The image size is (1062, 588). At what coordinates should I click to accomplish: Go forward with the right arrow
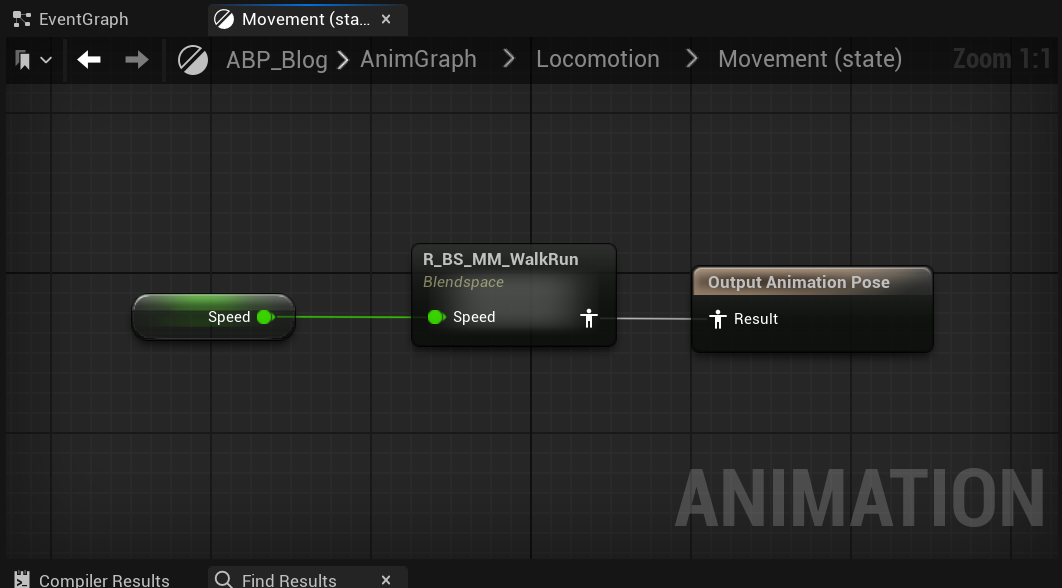137,60
